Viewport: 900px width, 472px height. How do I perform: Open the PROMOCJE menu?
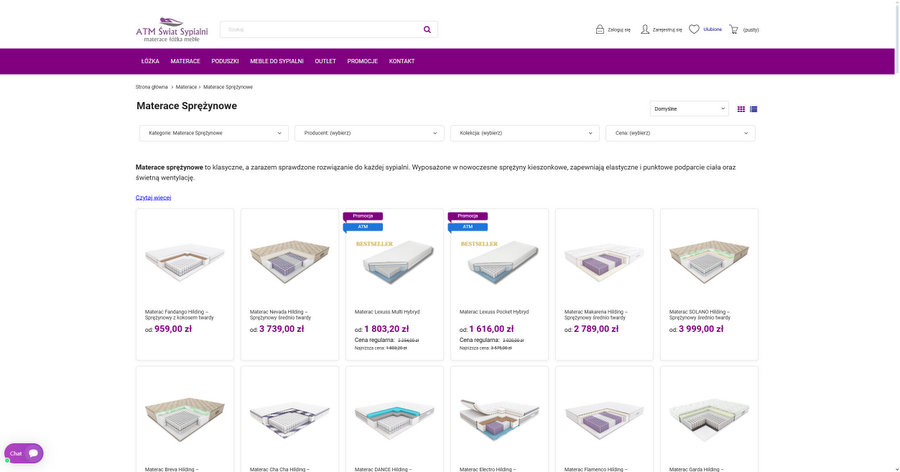pyautogui.click(x=362, y=61)
